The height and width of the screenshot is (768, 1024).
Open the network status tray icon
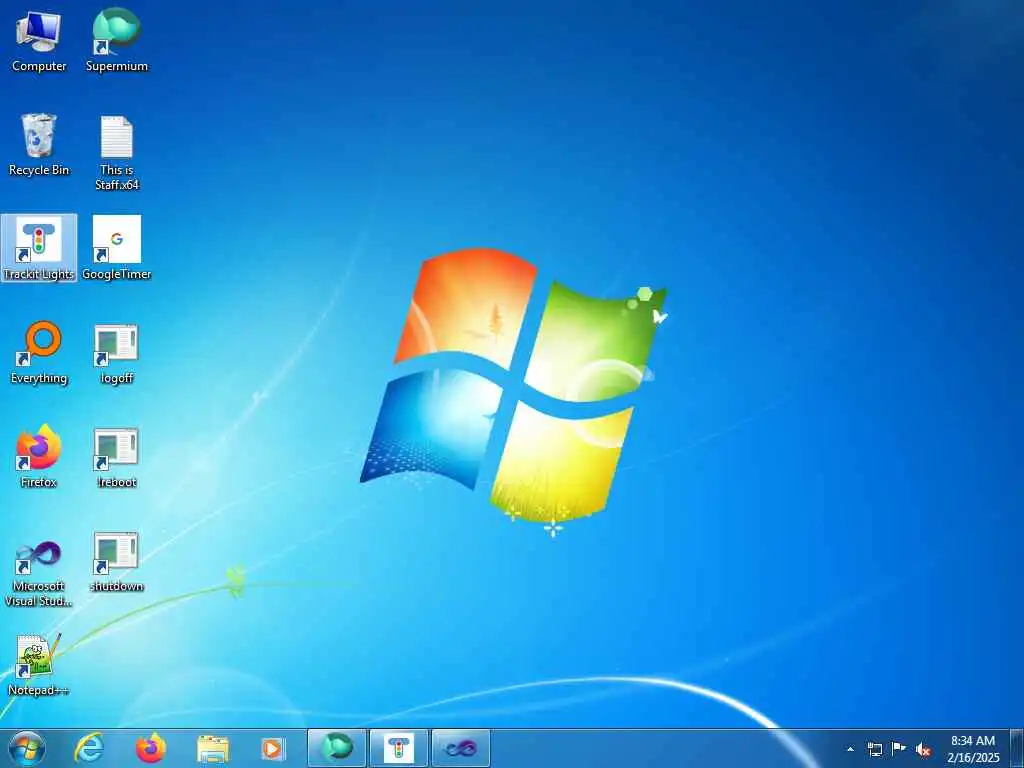[874, 749]
